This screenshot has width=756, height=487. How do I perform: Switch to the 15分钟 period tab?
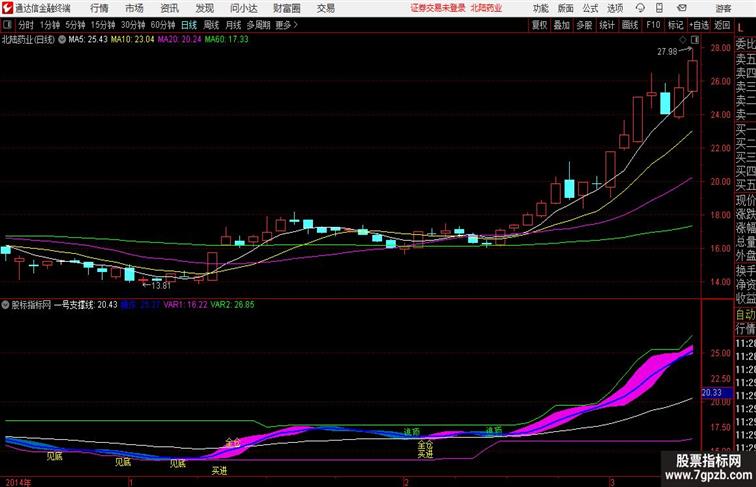tap(103, 25)
